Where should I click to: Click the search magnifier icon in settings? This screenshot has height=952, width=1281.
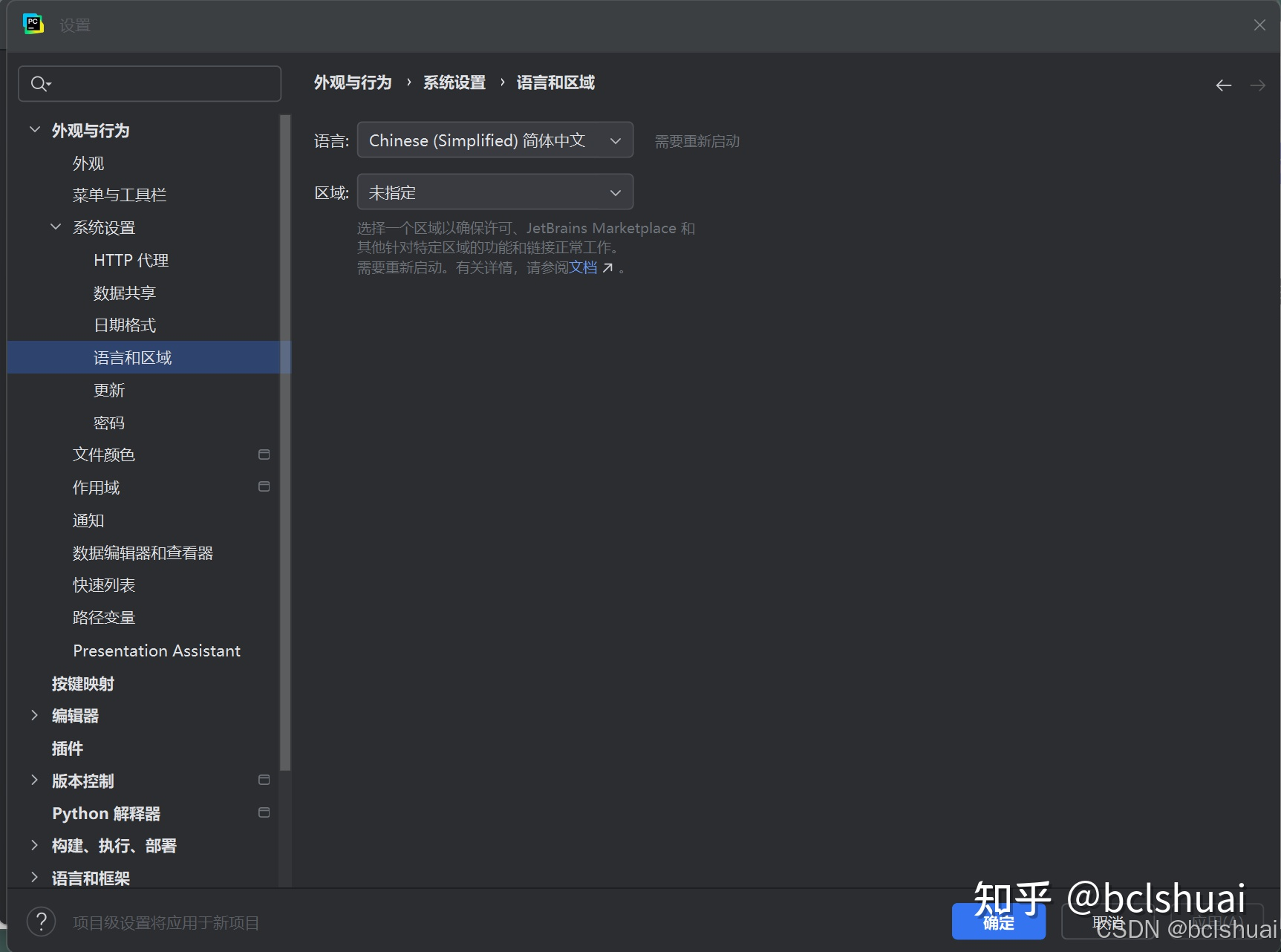point(40,84)
